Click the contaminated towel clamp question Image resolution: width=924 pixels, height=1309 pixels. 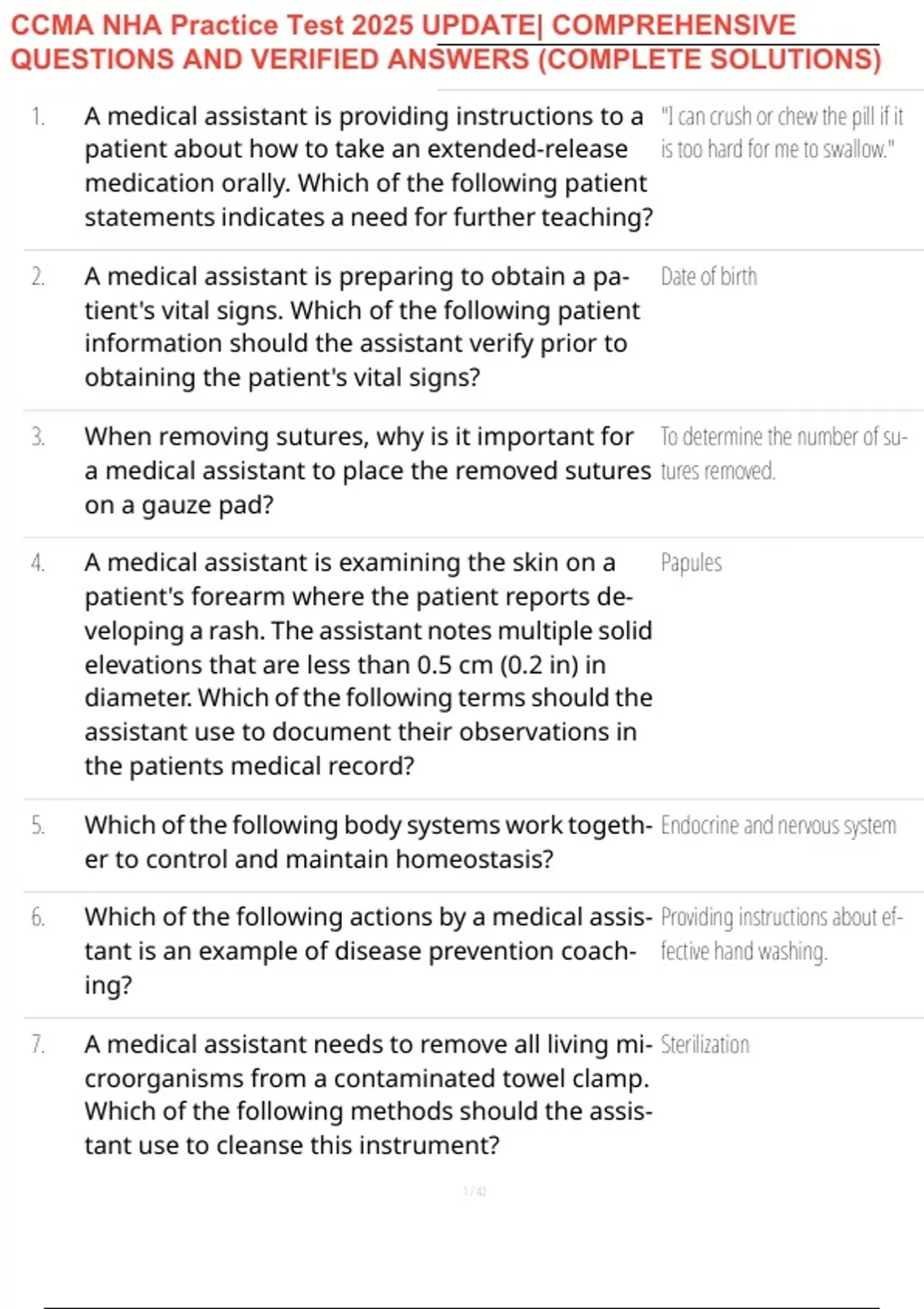pos(368,1094)
